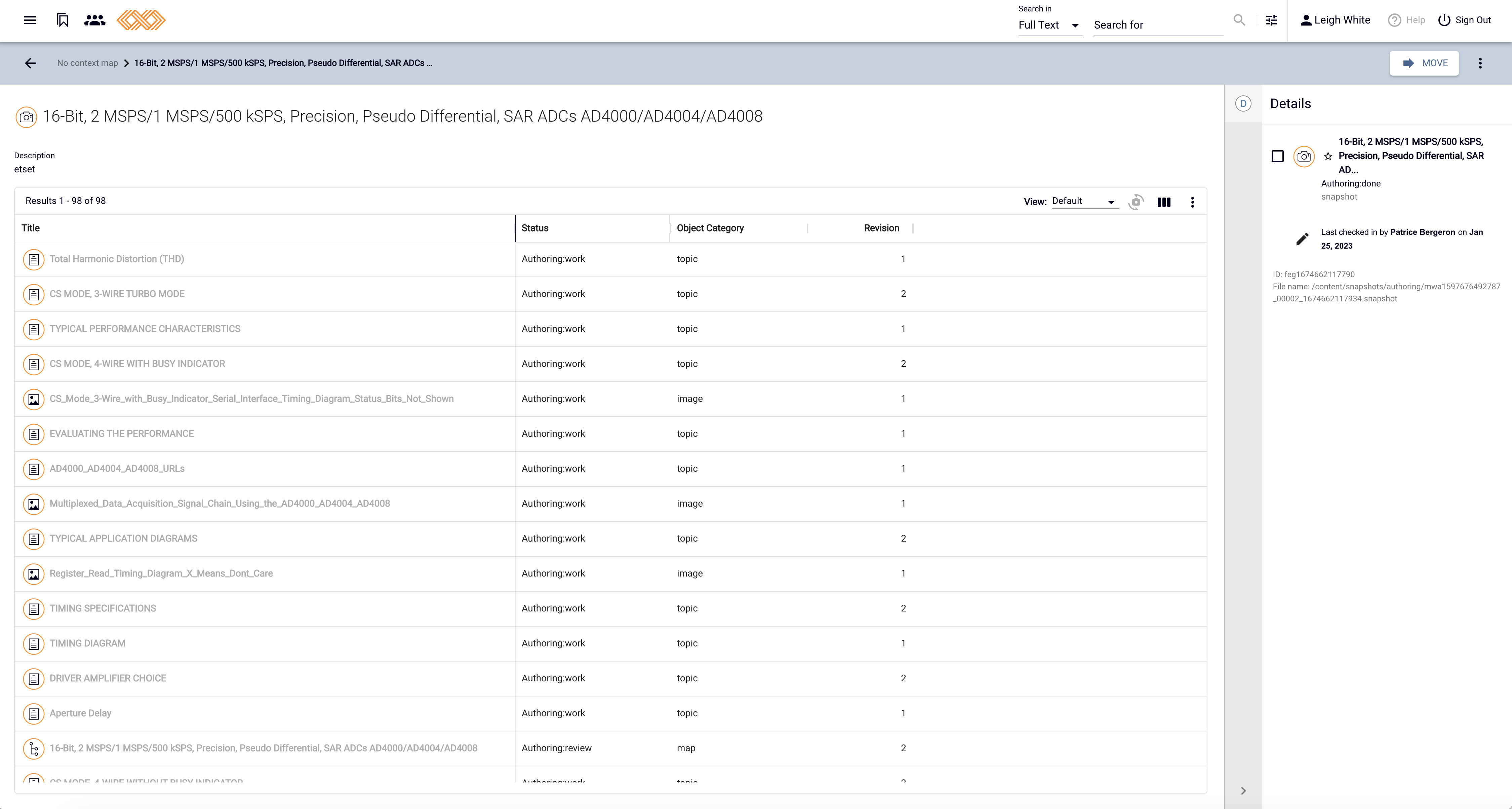The image size is (1512, 809).
Task: Click topic icon for CS MODE, 4-WIRE WITH BUSY INDICATOR
Action: (x=34, y=364)
